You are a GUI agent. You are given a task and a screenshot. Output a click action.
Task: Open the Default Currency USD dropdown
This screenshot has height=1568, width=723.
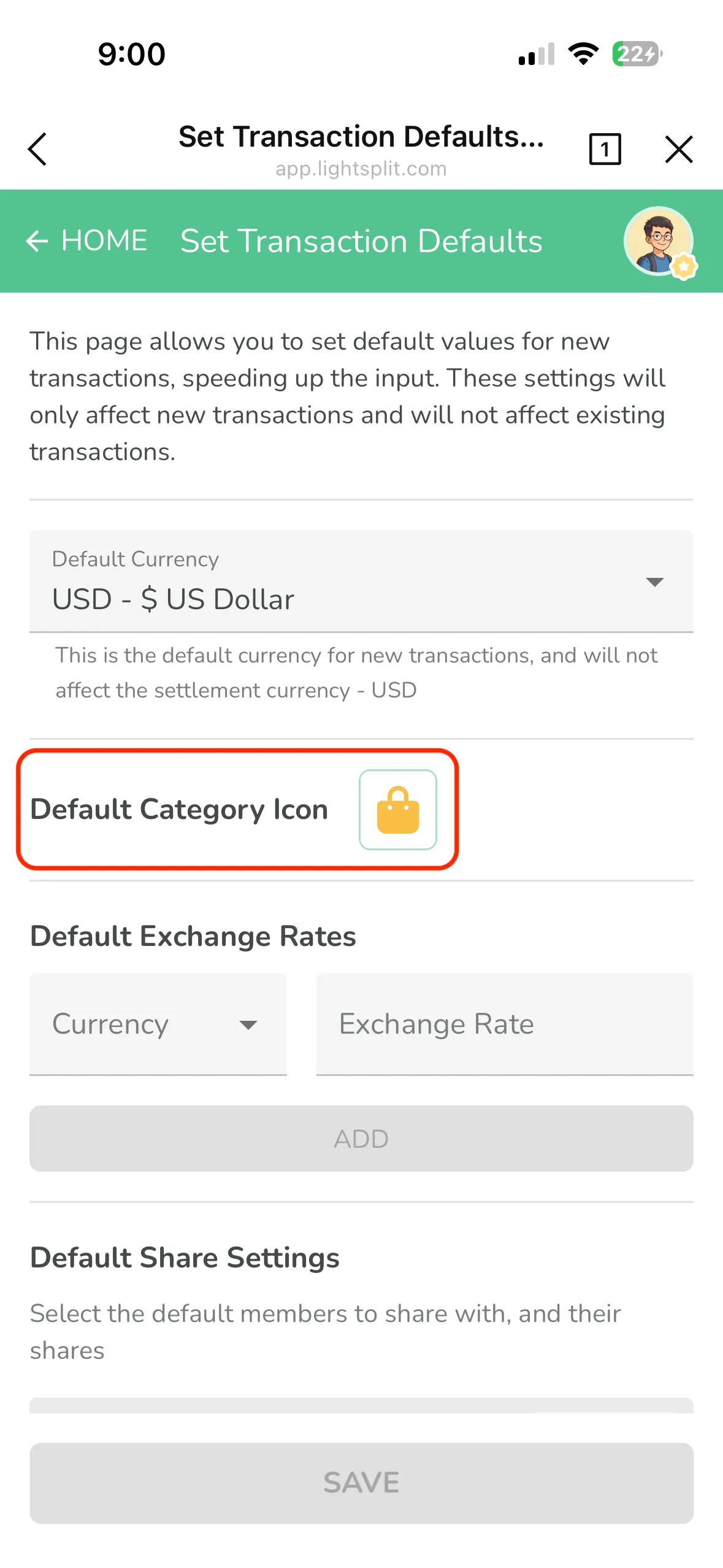point(343,582)
